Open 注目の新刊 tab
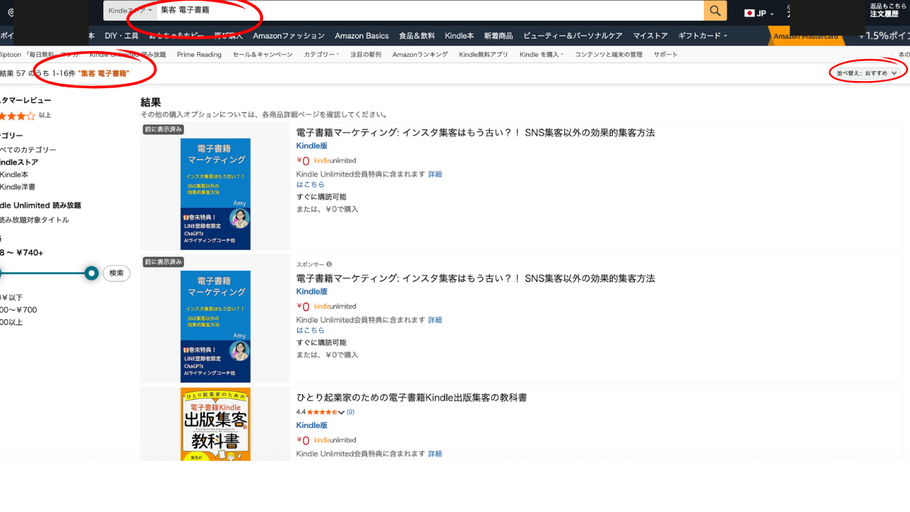The width and height of the screenshot is (910, 512). [366, 55]
